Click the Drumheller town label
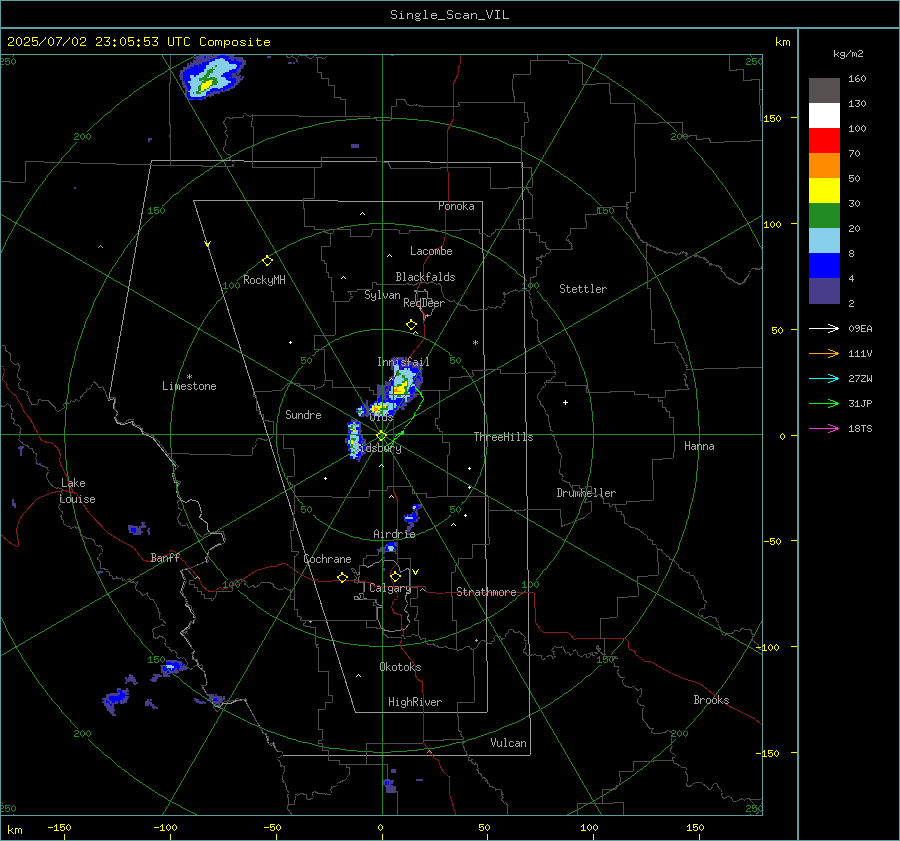The width and height of the screenshot is (900, 841). tap(586, 493)
